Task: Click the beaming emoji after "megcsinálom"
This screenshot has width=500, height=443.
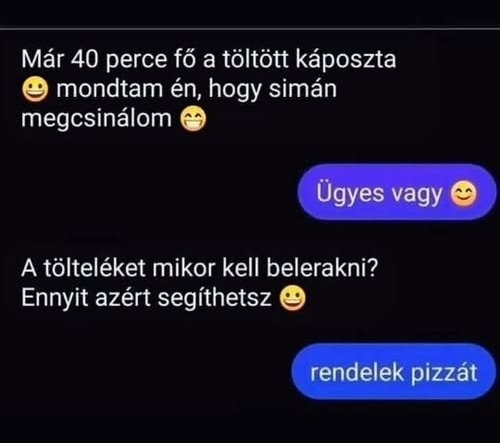Action: point(193,119)
